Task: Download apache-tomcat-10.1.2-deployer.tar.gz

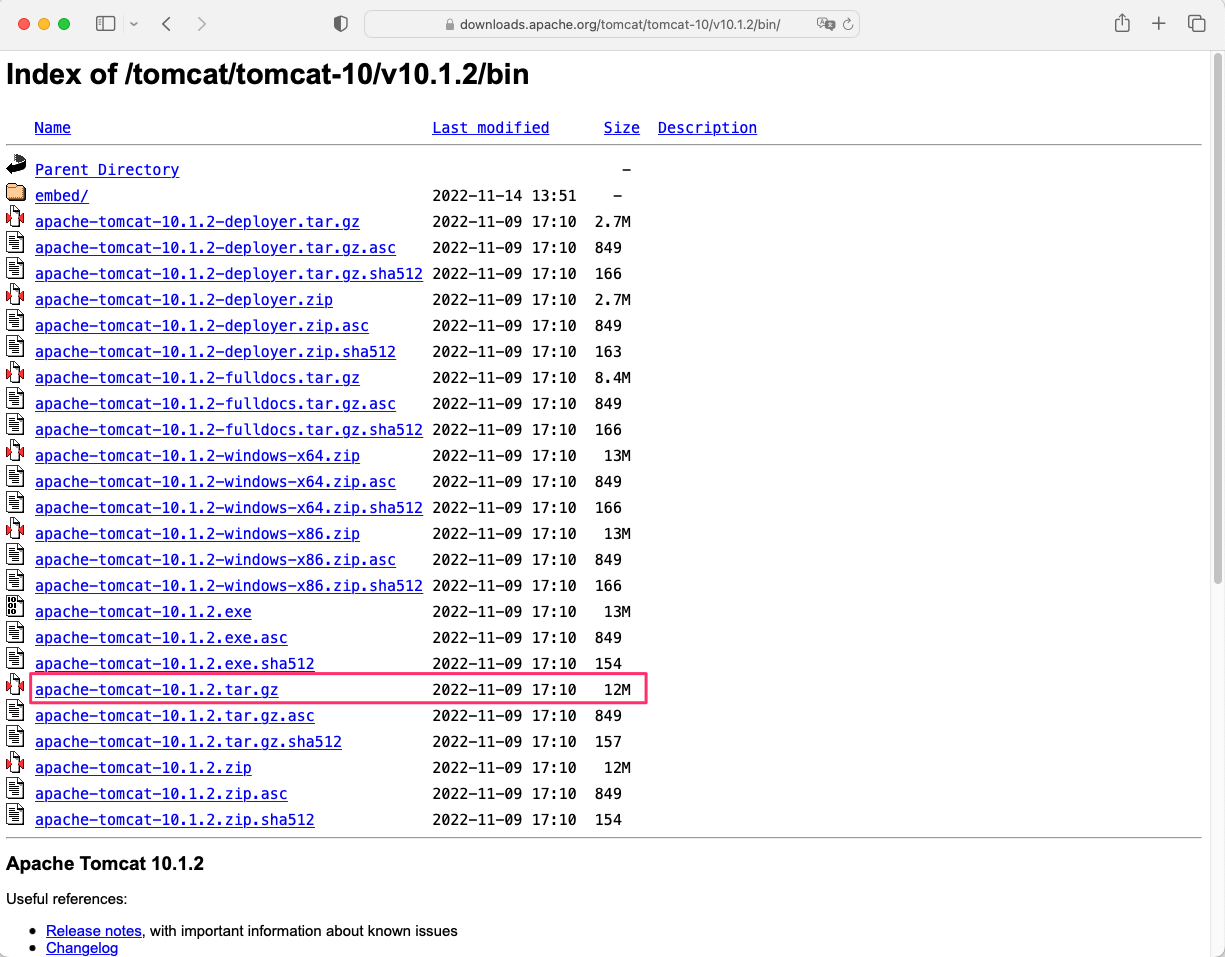Action: point(197,222)
